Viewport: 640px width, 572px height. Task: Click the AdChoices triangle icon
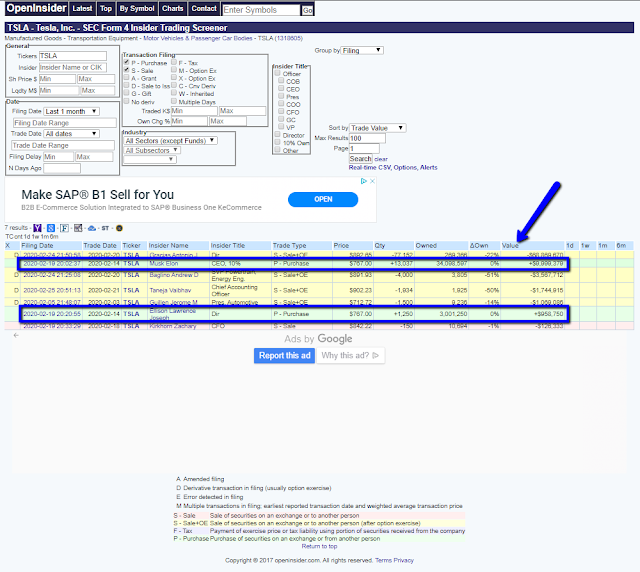(x=364, y=181)
